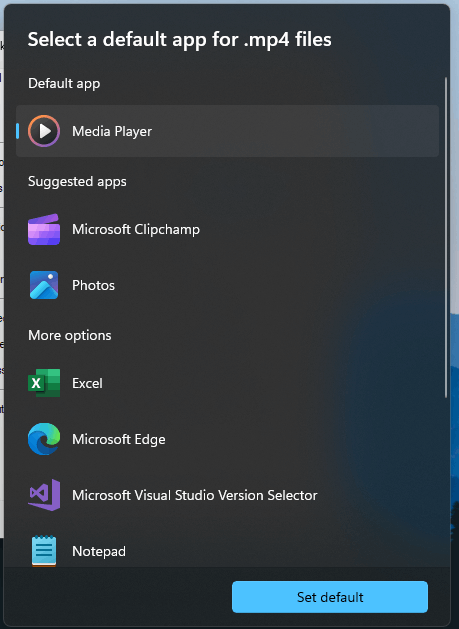This screenshot has height=629, width=459.
Task: Choose Microsoft Clipchamp by its name
Action: [x=136, y=229]
